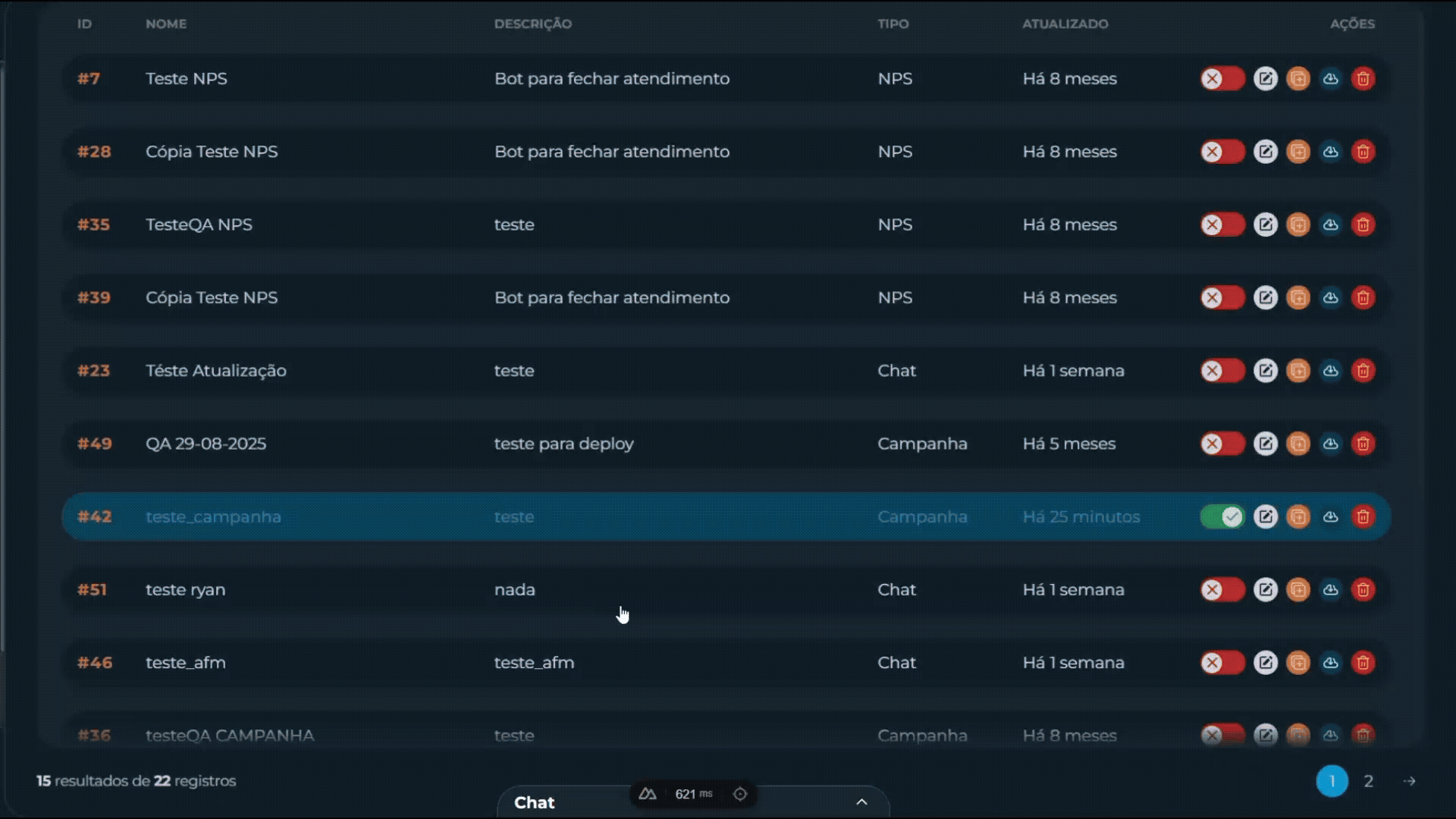Click 'teste_afm' description cell
Image resolution: width=1456 pixels, height=819 pixels.
534,663
